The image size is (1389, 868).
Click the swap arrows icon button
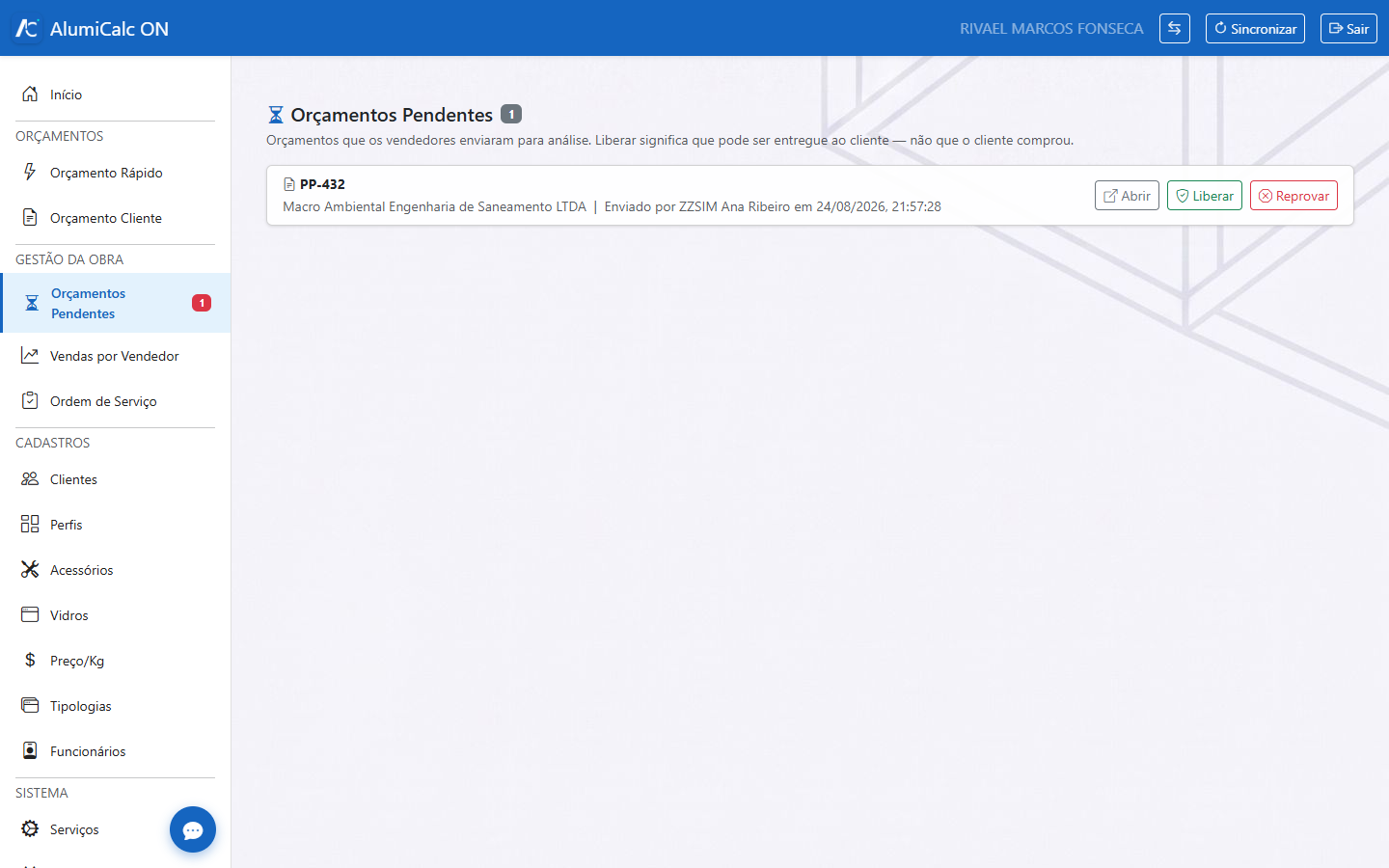(x=1174, y=28)
